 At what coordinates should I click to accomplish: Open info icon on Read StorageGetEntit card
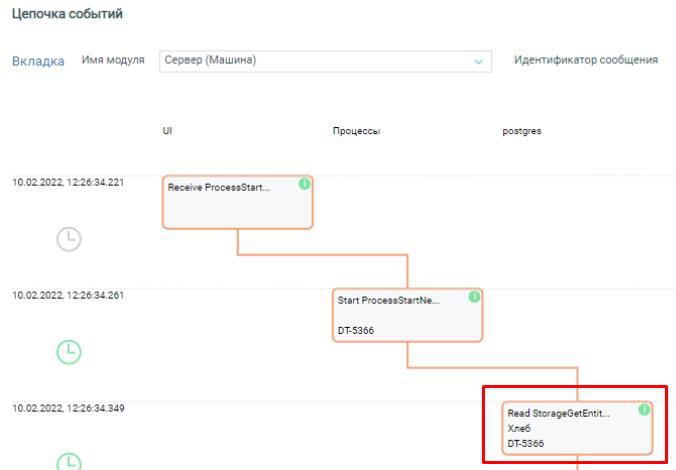(644, 410)
